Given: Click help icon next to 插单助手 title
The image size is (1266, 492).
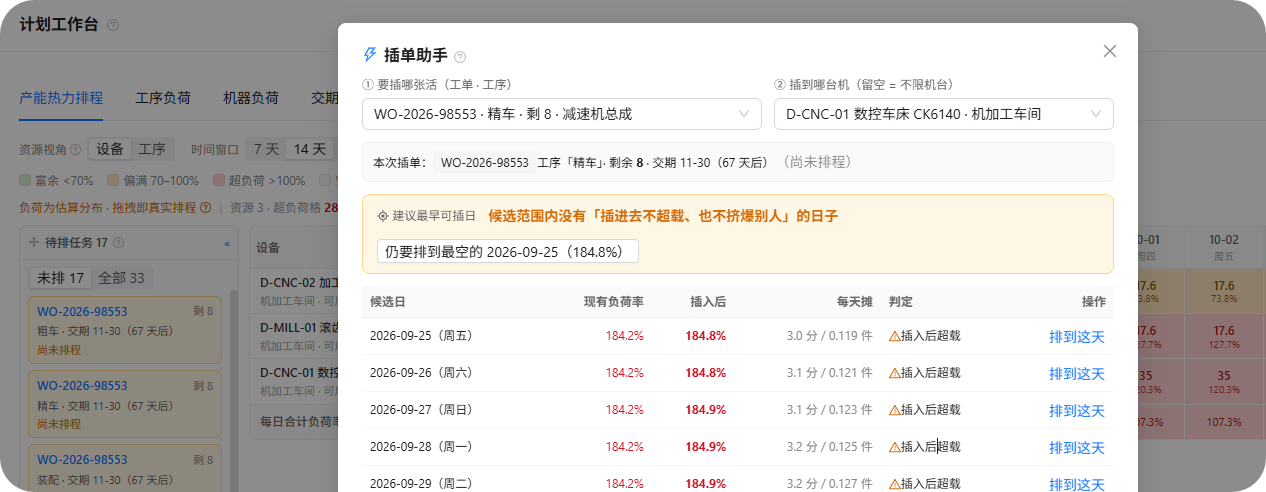Looking at the screenshot, I should tap(460, 57).
